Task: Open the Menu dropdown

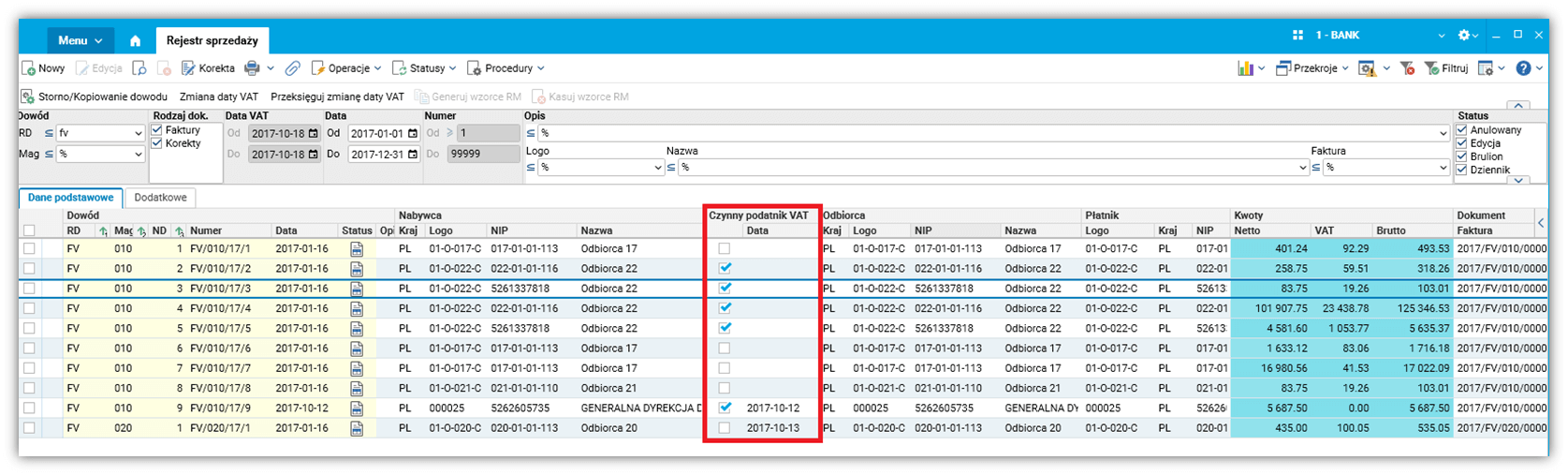Action: [x=80, y=40]
